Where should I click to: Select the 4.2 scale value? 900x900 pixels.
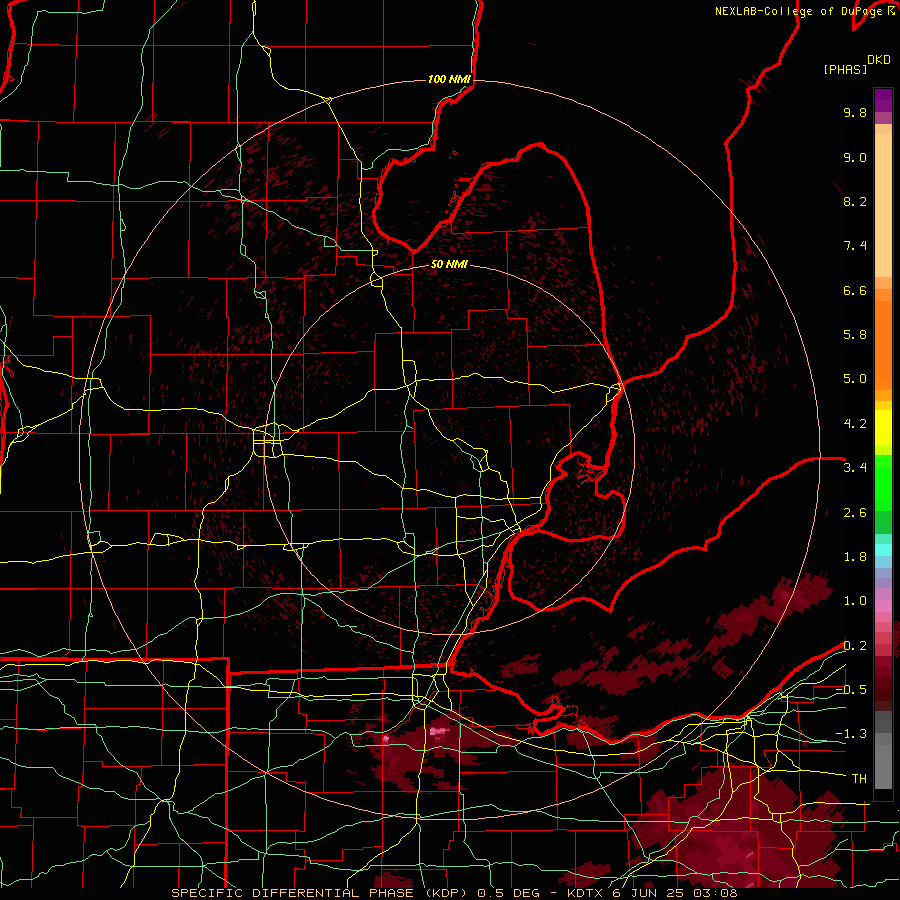[855, 424]
